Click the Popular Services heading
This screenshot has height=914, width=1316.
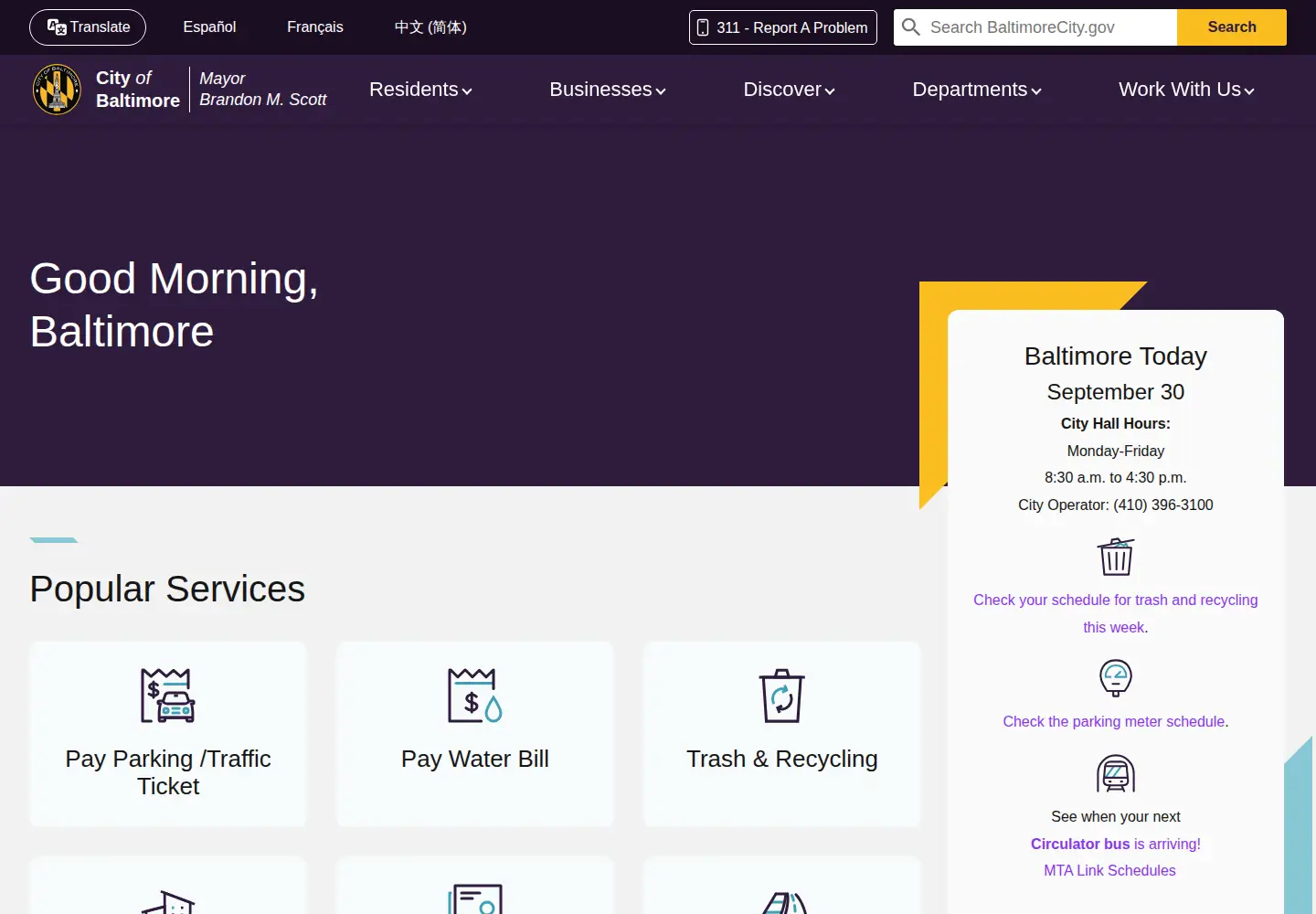(167, 589)
